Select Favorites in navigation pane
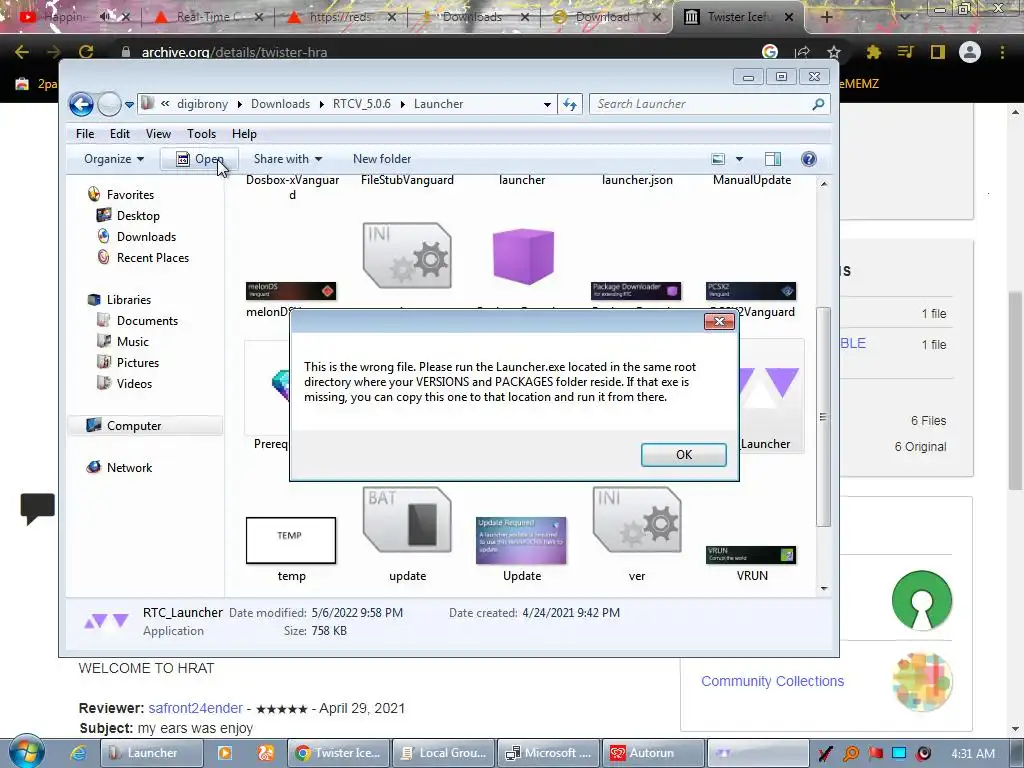Viewport: 1024px width, 768px height. point(130,195)
